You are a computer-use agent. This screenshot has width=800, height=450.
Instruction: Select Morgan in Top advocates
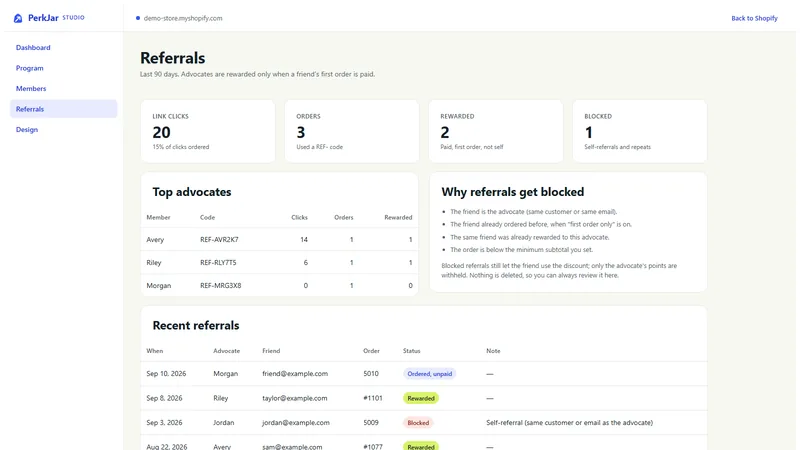pyautogui.click(x=159, y=285)
